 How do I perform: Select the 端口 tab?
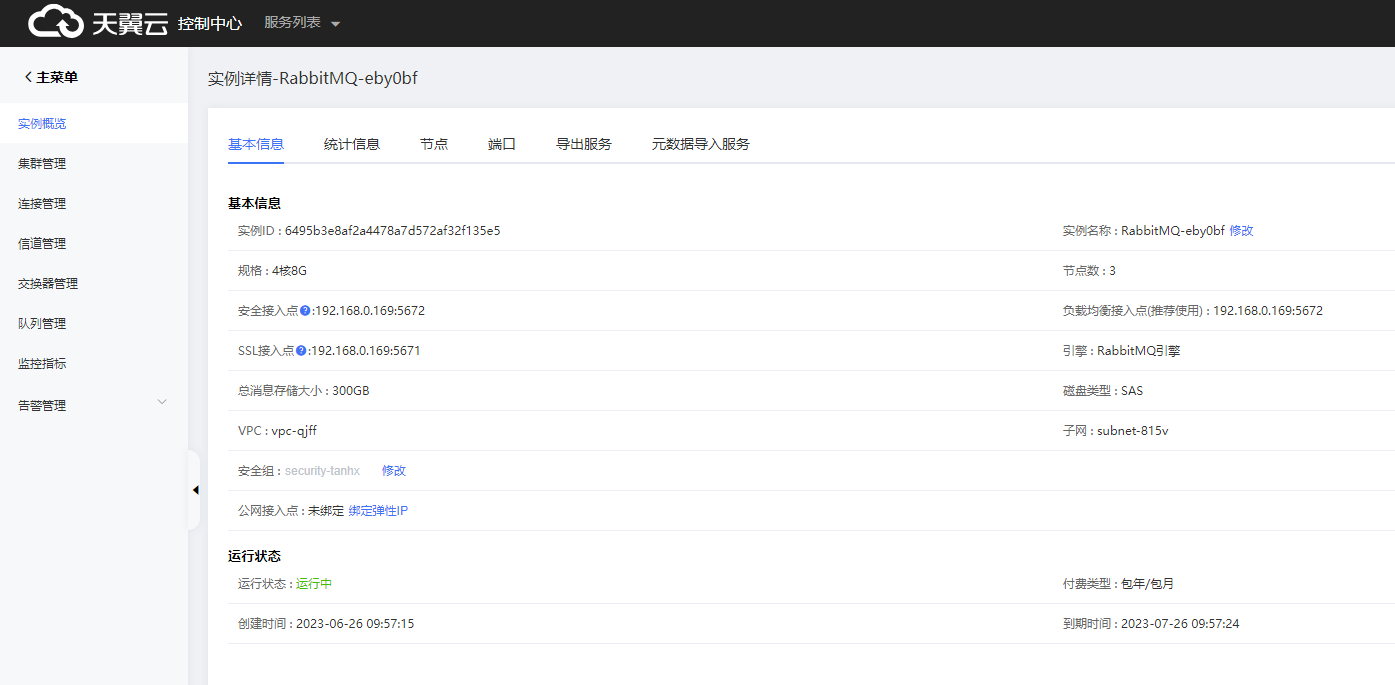coord(502,144)
